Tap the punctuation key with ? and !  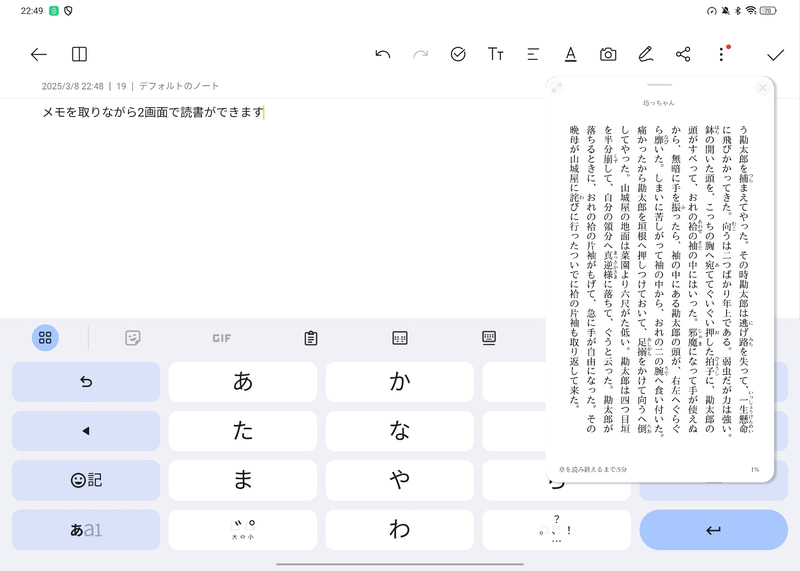[x=556, y=530]
